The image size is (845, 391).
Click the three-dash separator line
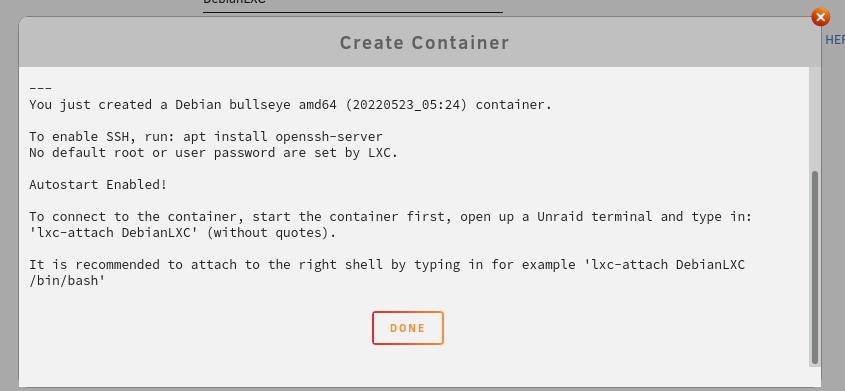40,89
